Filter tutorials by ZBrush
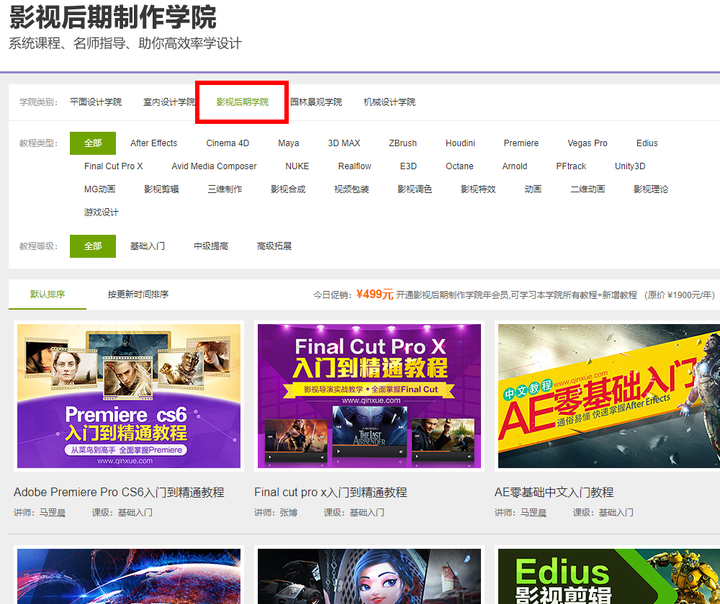The width and height of the screenshot is (720, 604). pyautogui.click(x=403, y=143)
